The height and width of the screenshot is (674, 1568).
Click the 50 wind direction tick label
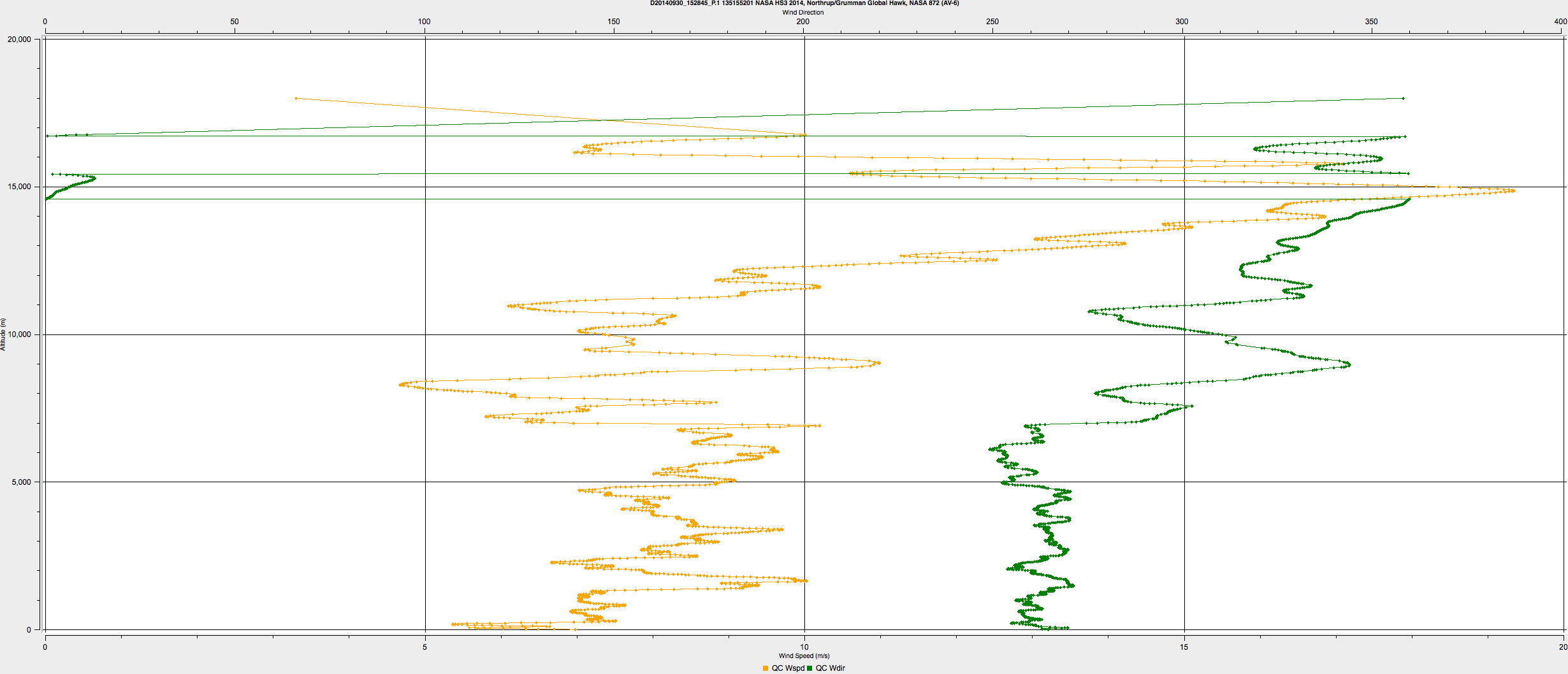click(x=235, y=22)
